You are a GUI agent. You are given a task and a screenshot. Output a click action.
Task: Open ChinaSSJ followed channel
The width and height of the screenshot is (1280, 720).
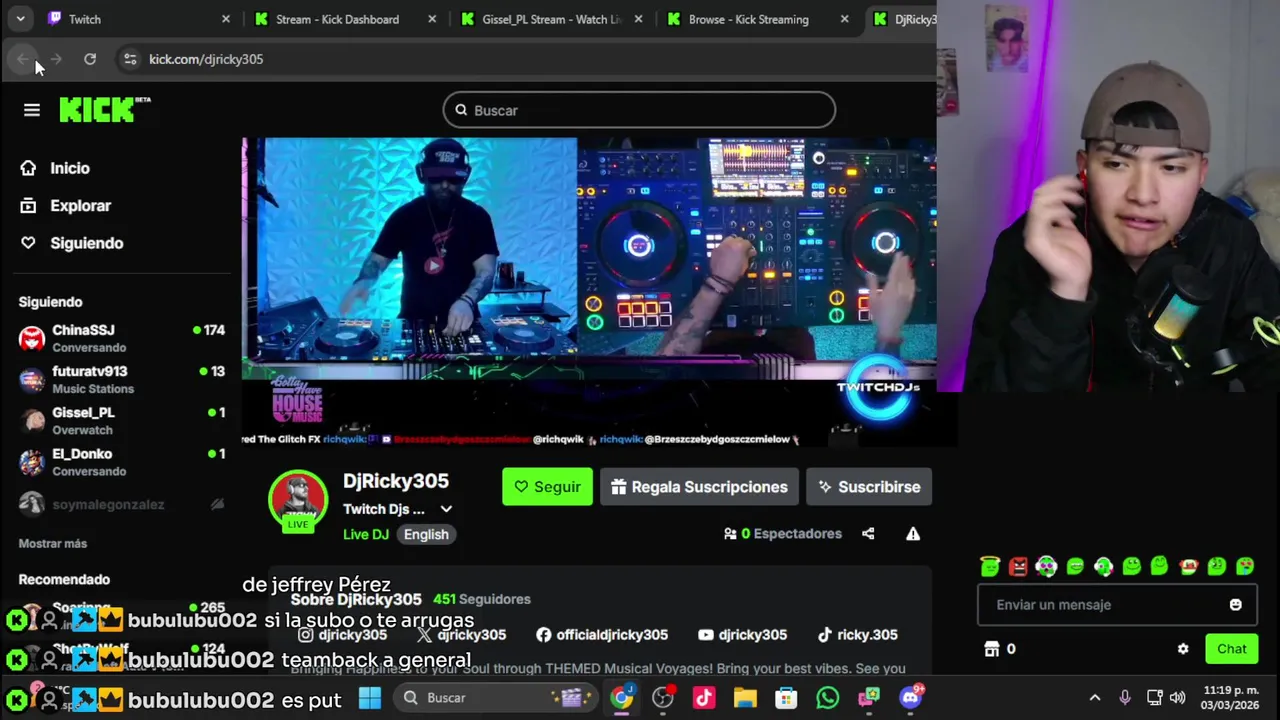[x=121, y=338]
